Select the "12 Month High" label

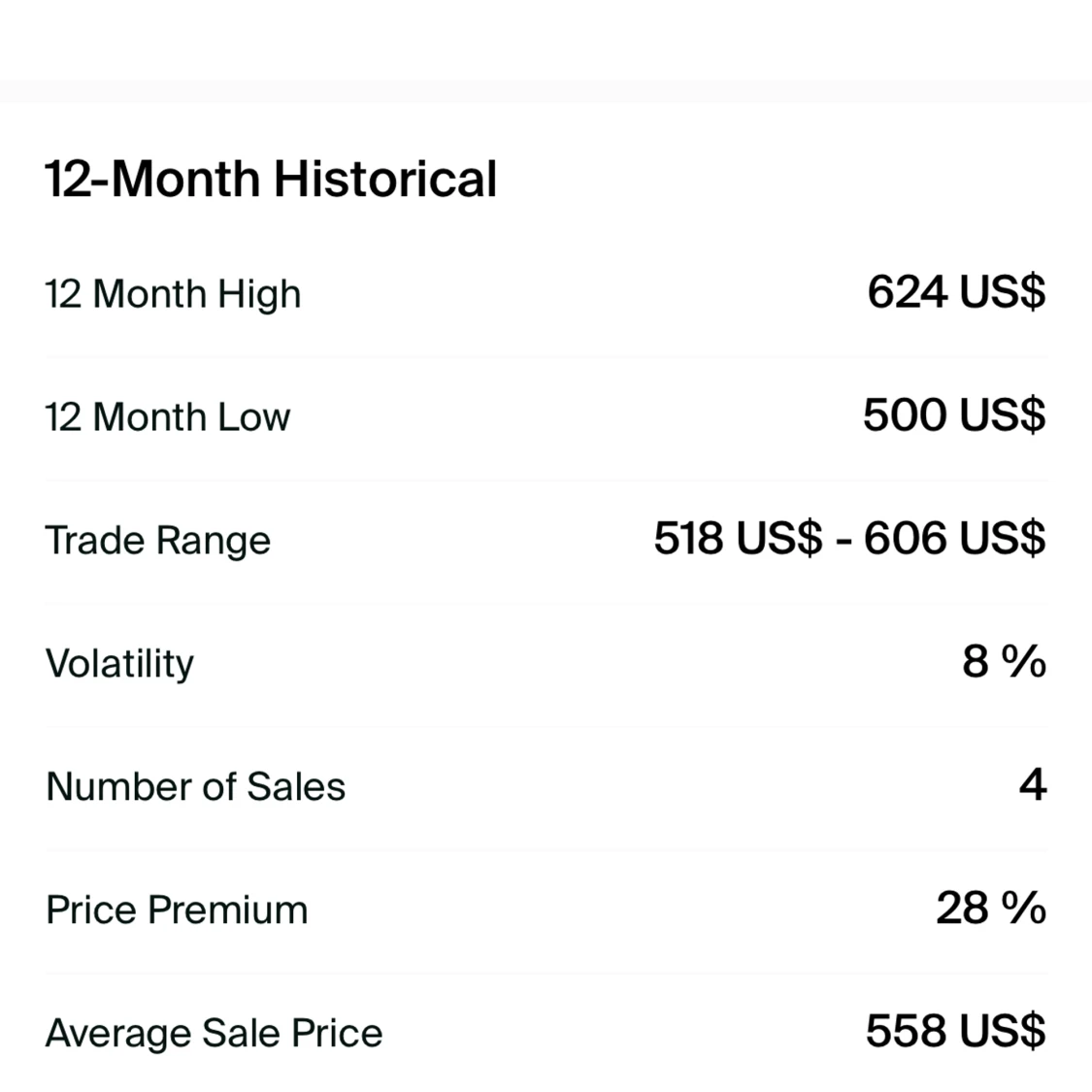(173, 293)
